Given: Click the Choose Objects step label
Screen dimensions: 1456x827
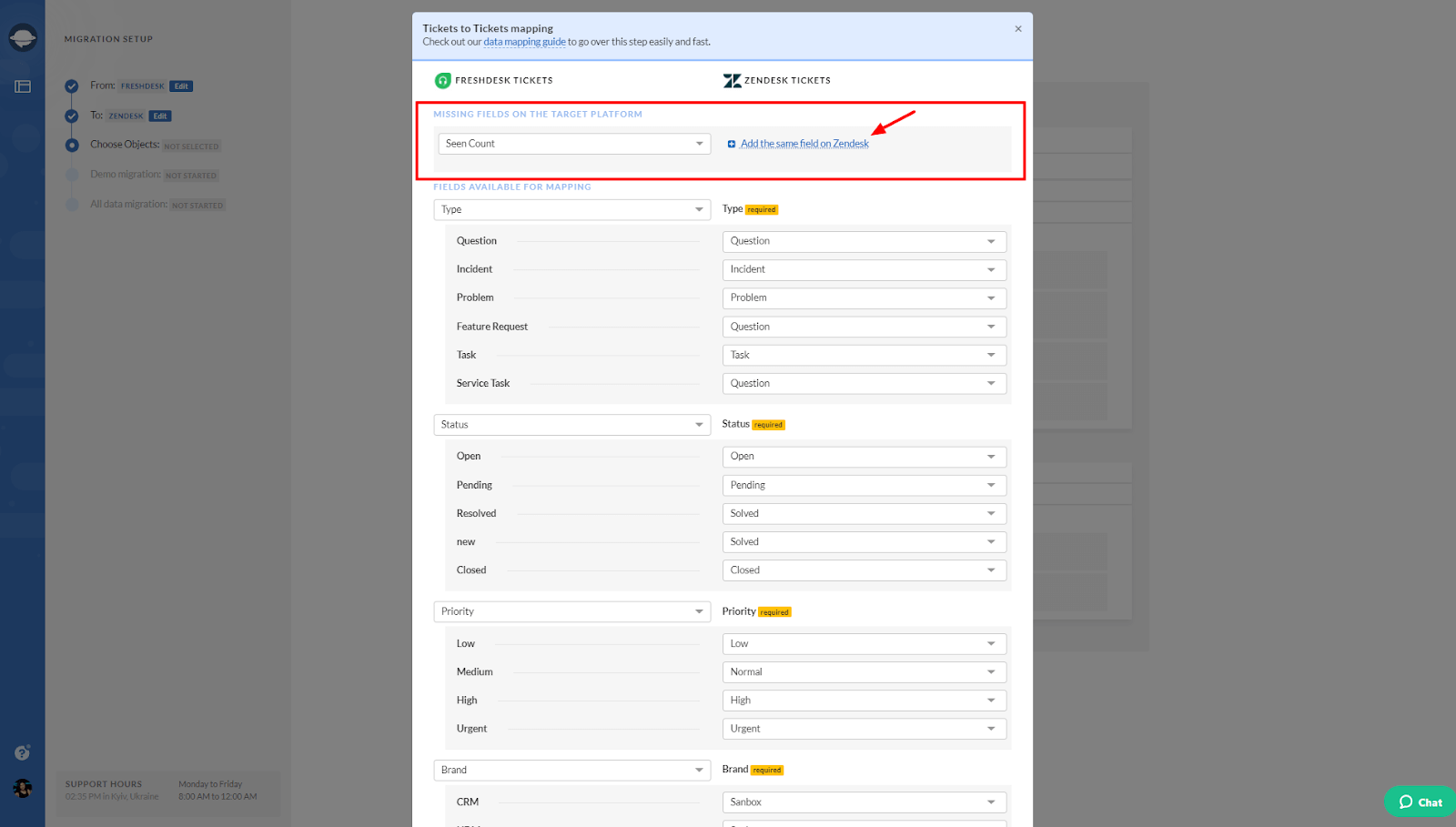Looking at the screenshot, I should [125, 145].
